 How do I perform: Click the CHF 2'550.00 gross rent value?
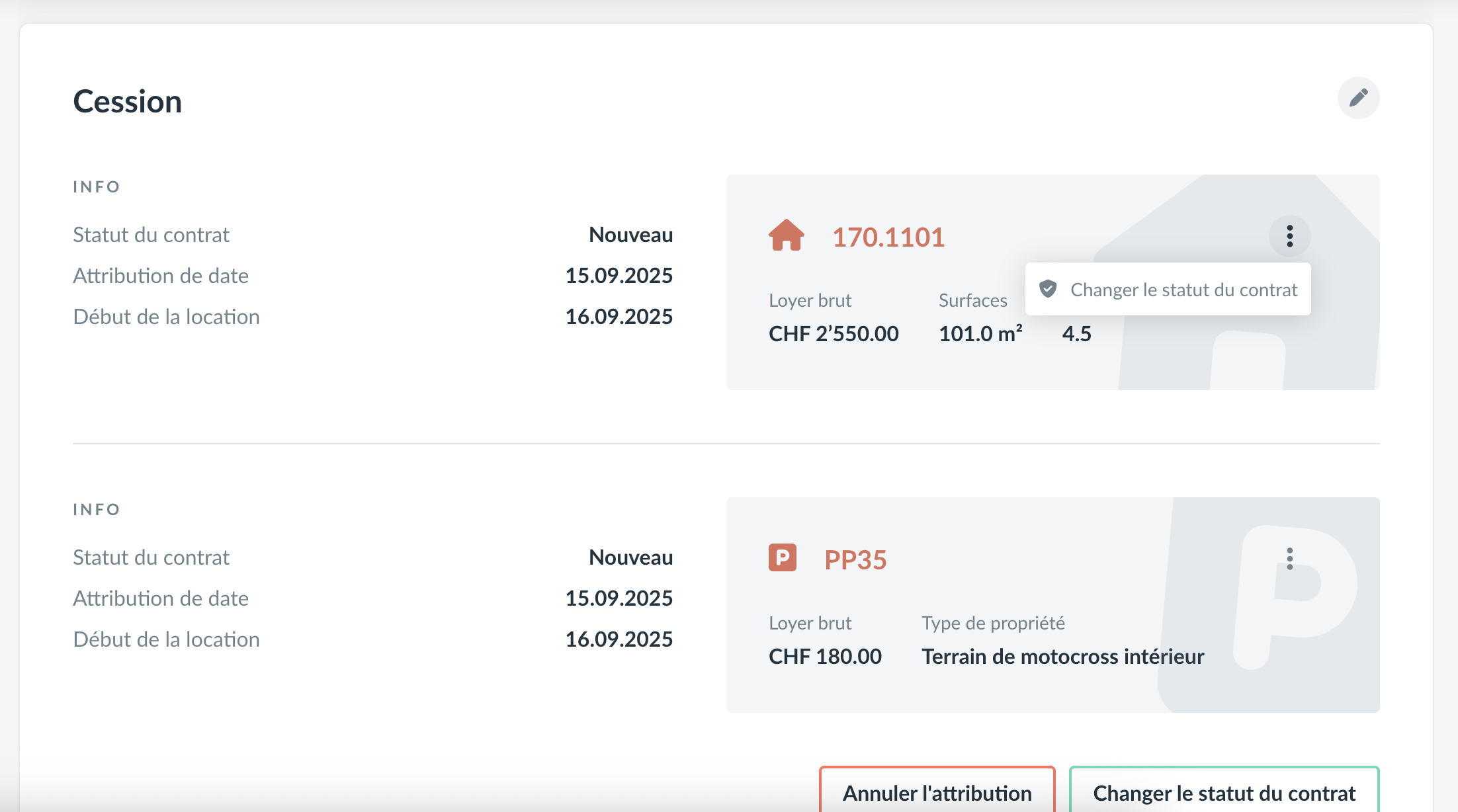[833, 334]
